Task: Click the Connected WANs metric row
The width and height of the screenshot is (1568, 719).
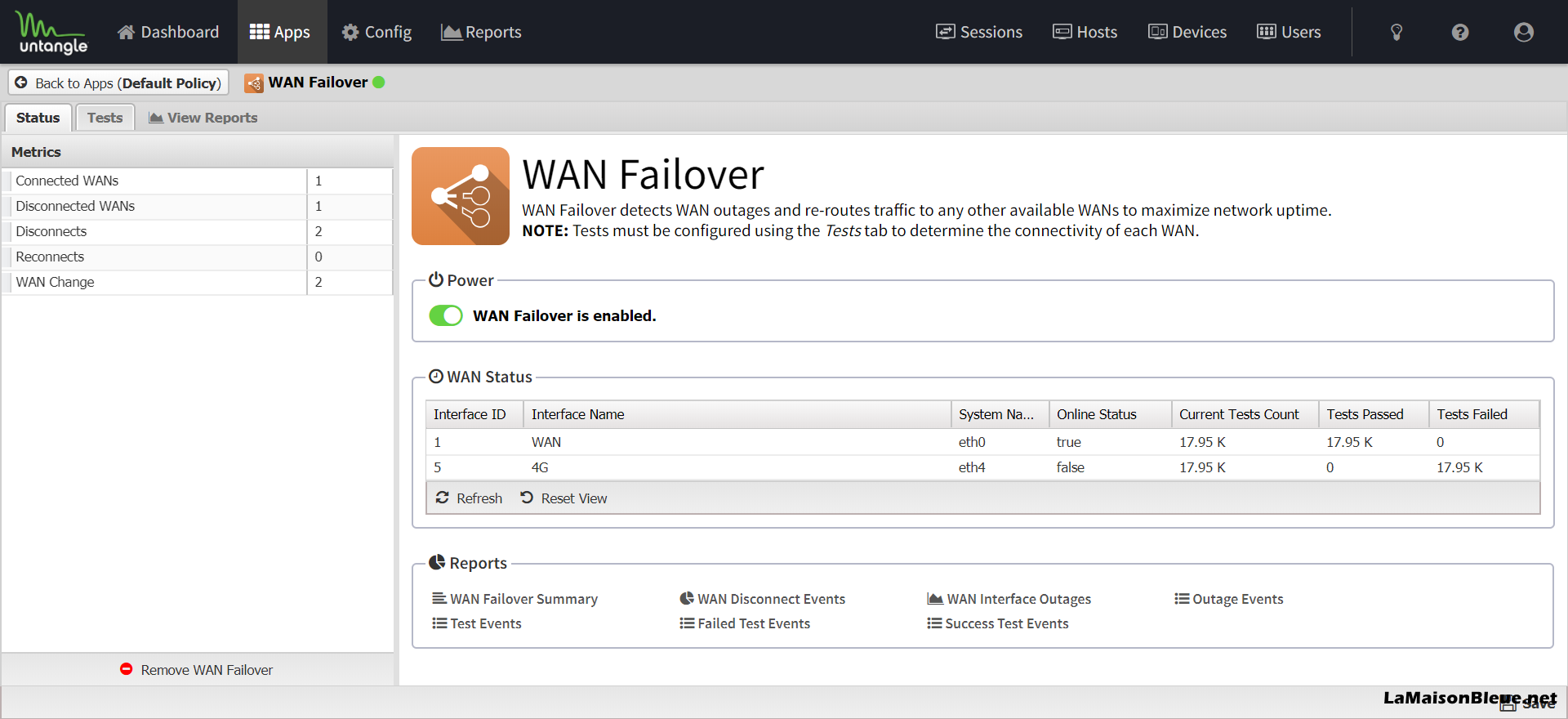Action: pos(198,181)
